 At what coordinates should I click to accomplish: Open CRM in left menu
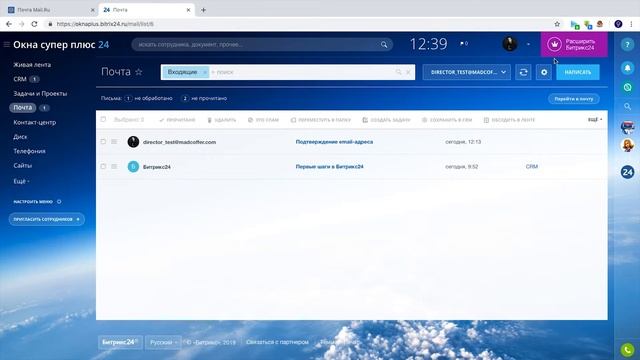click(x=20, y=79)
